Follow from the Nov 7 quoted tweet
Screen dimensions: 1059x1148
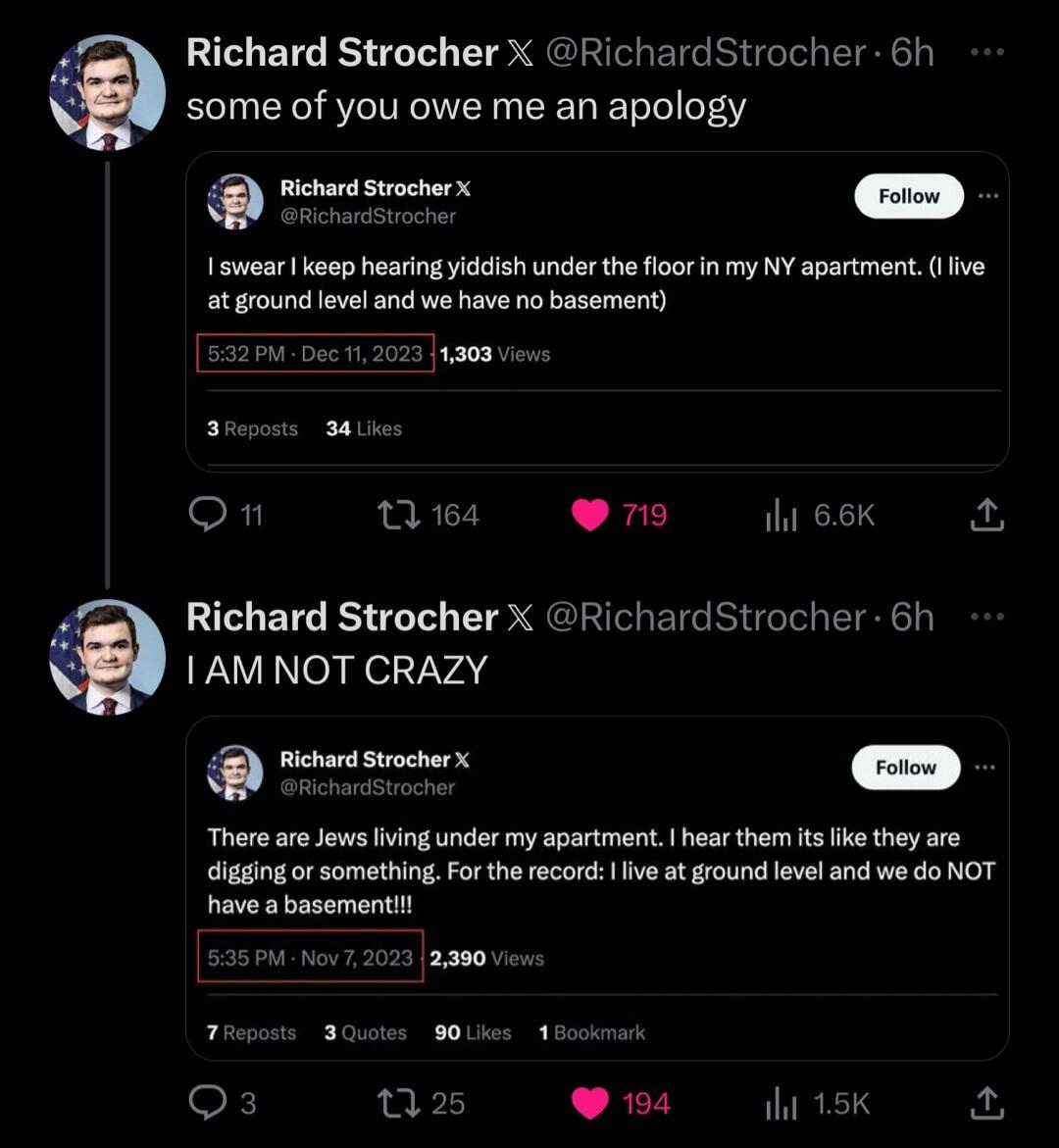pos(906,768)
